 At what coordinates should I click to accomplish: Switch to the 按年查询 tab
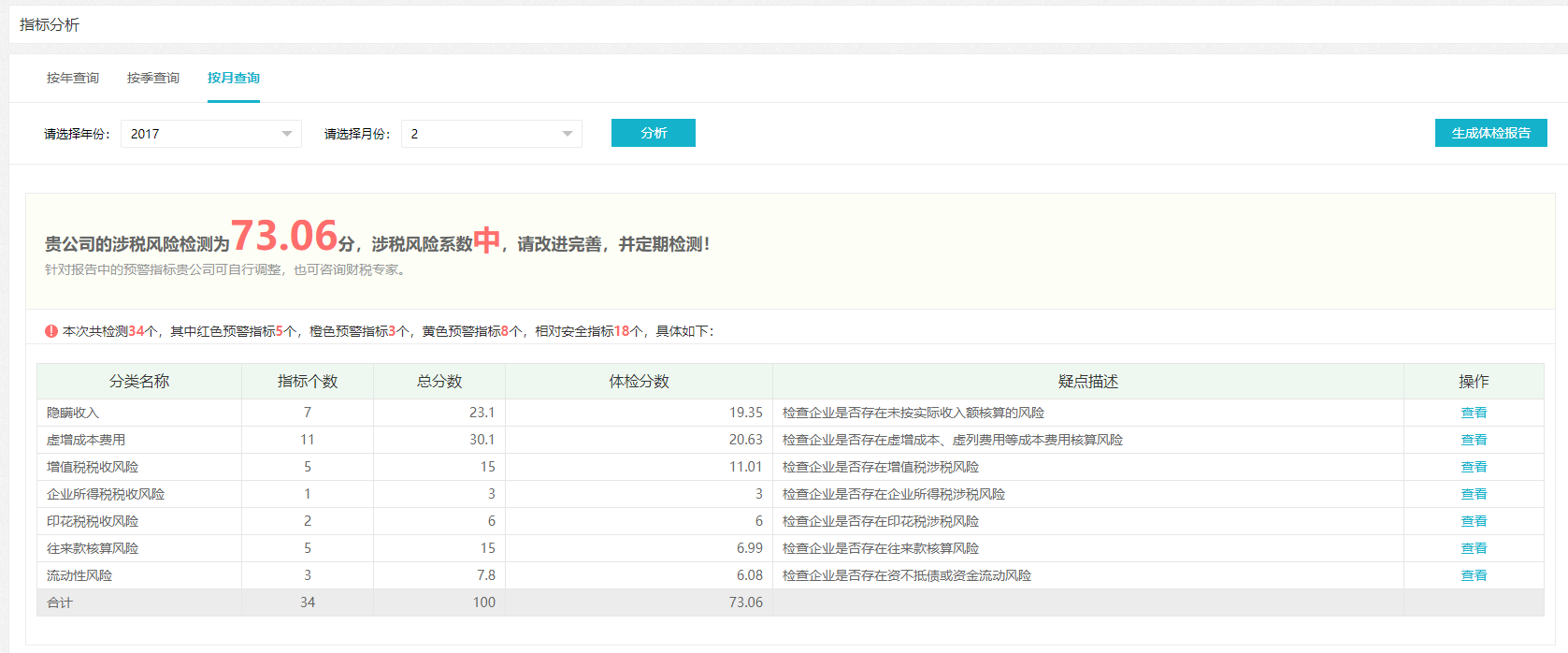[x=73, y=78]
